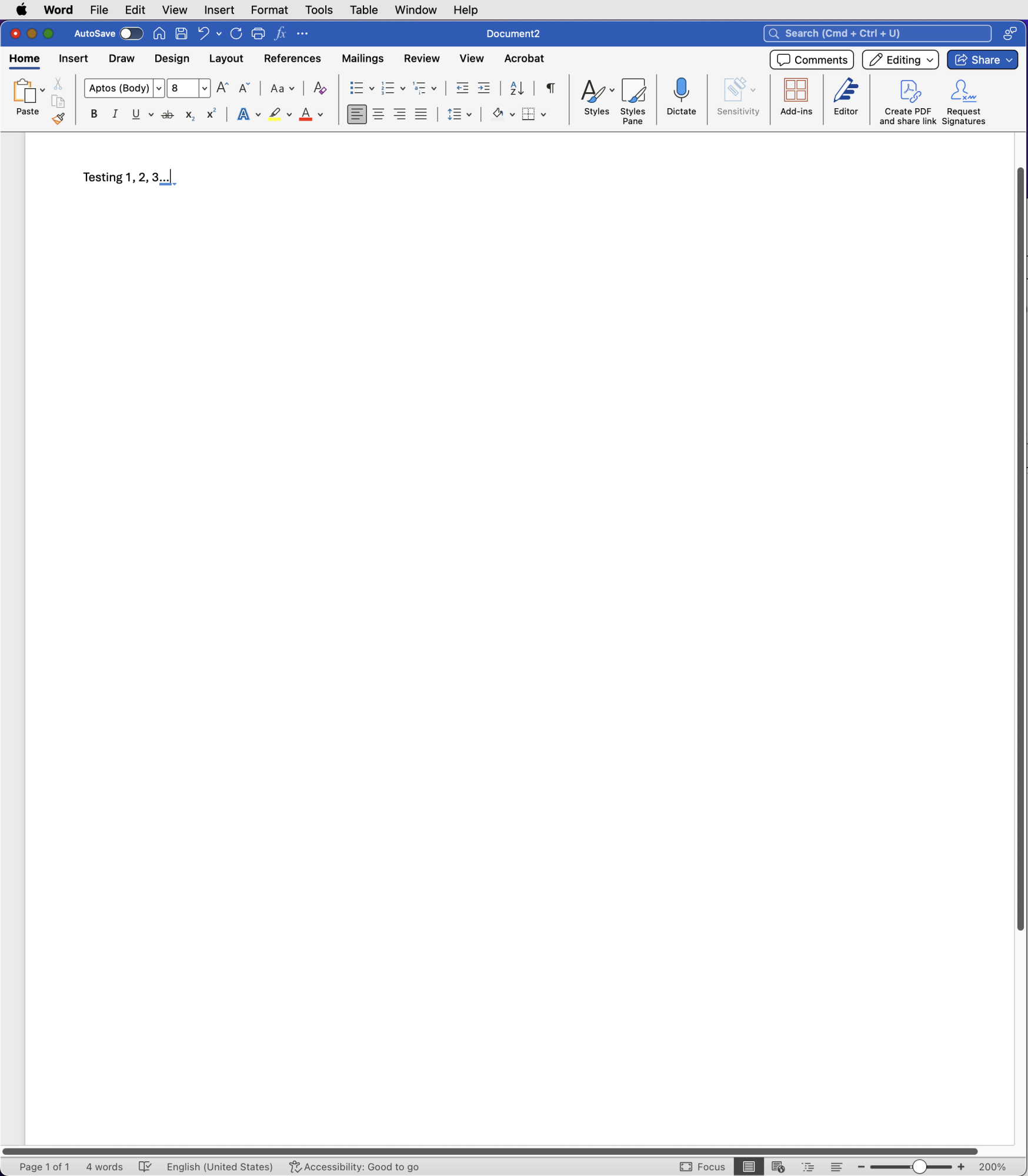Click the vertical scrollbar
This screenshot has height=1176, width=1028.
[x=1021, y=548]
